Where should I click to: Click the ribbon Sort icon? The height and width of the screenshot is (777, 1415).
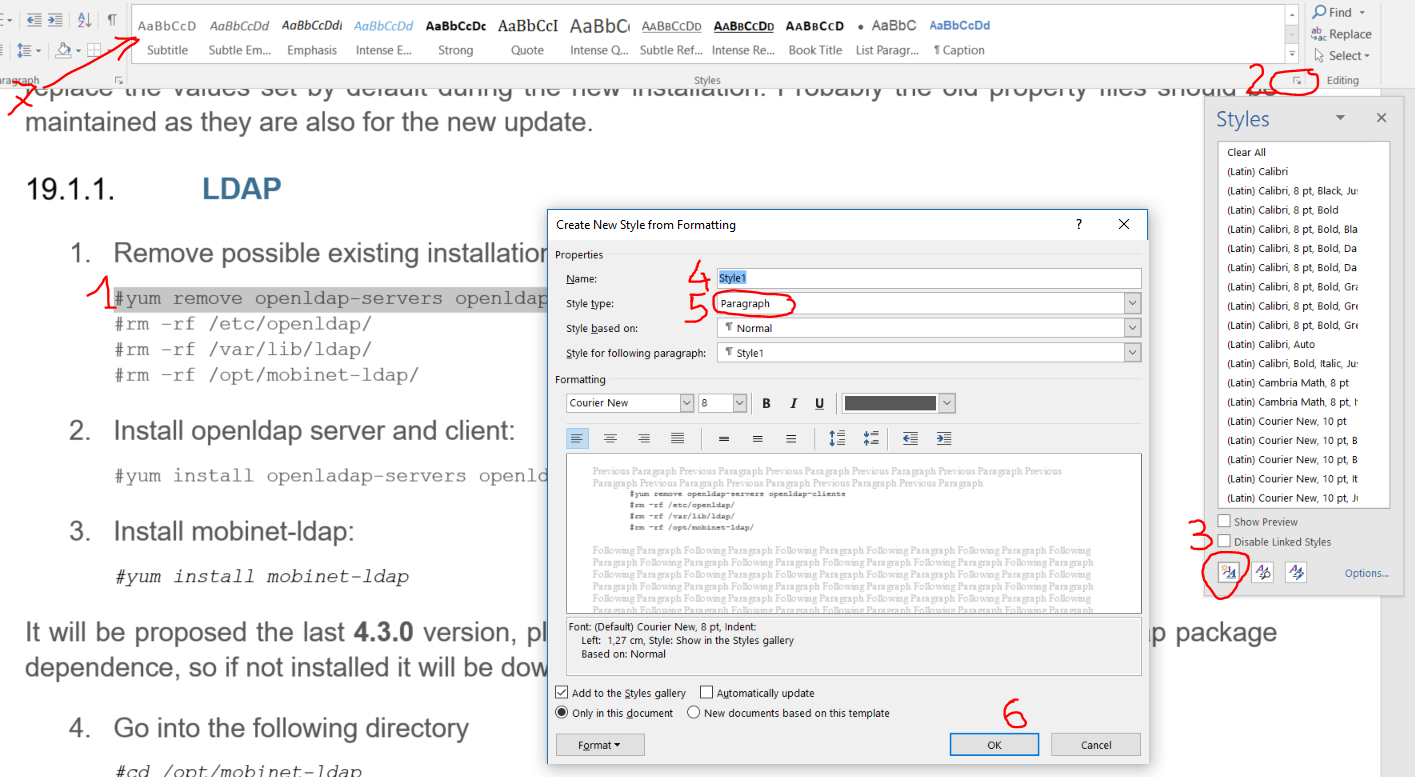tap(84, 20)
